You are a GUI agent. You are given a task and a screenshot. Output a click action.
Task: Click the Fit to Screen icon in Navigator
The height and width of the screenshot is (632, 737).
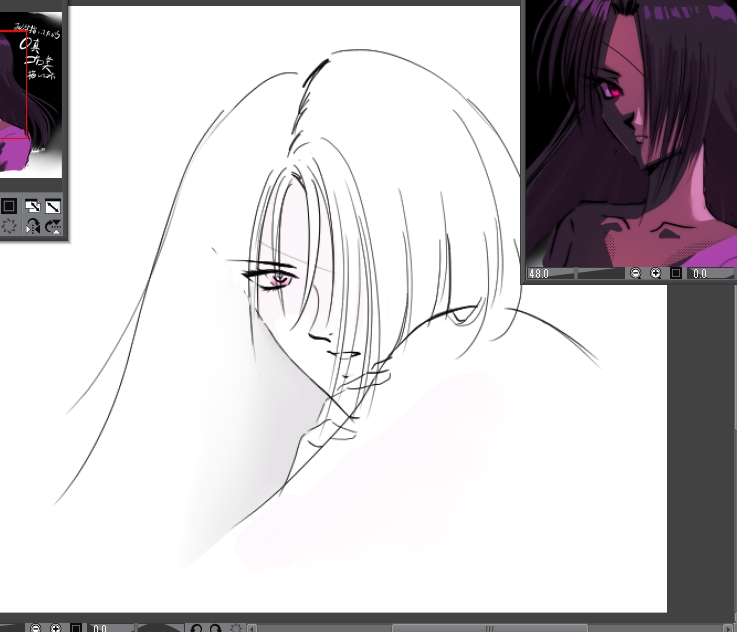[10, 206]
